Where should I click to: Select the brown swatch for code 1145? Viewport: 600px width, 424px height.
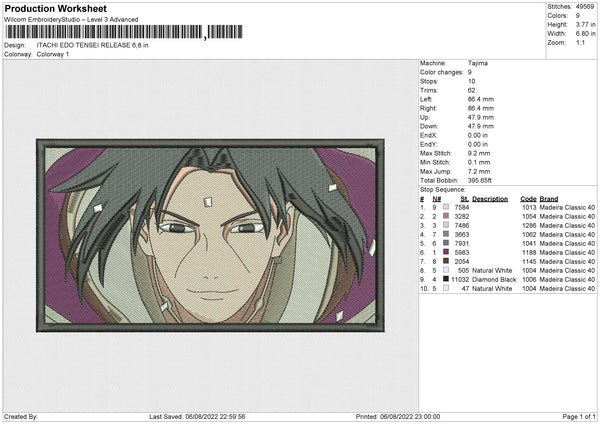pos(446,261)
